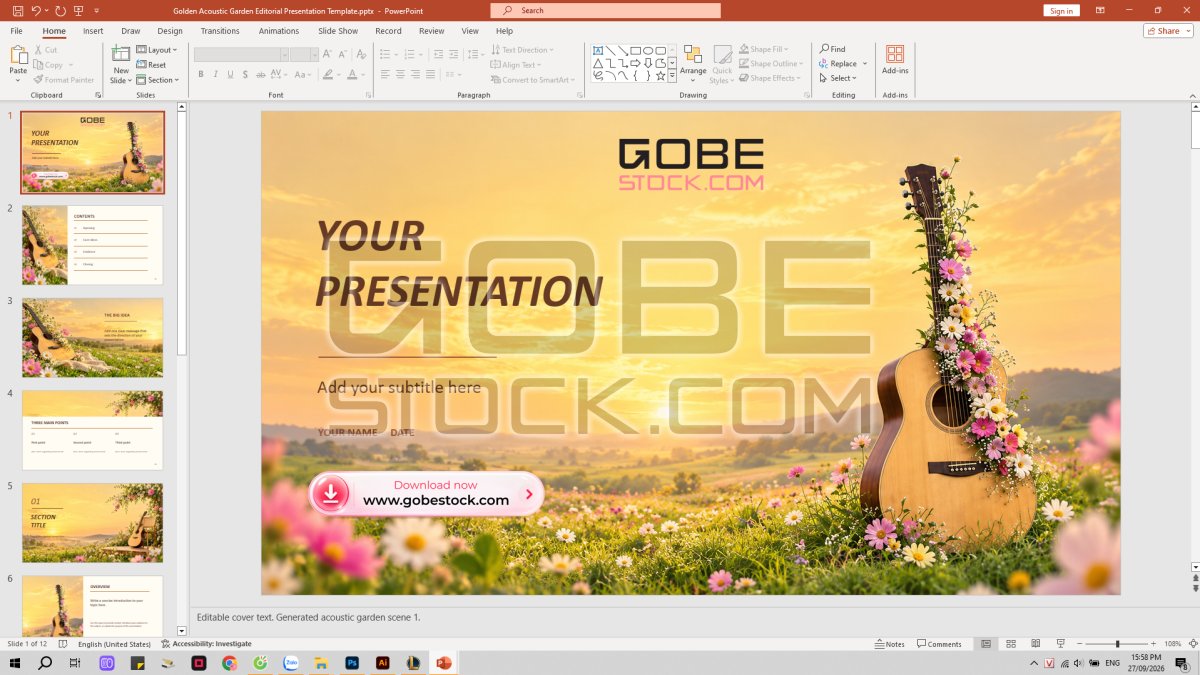Click the Undo arrow icon
1200x675 pixels.
[36, 10]
